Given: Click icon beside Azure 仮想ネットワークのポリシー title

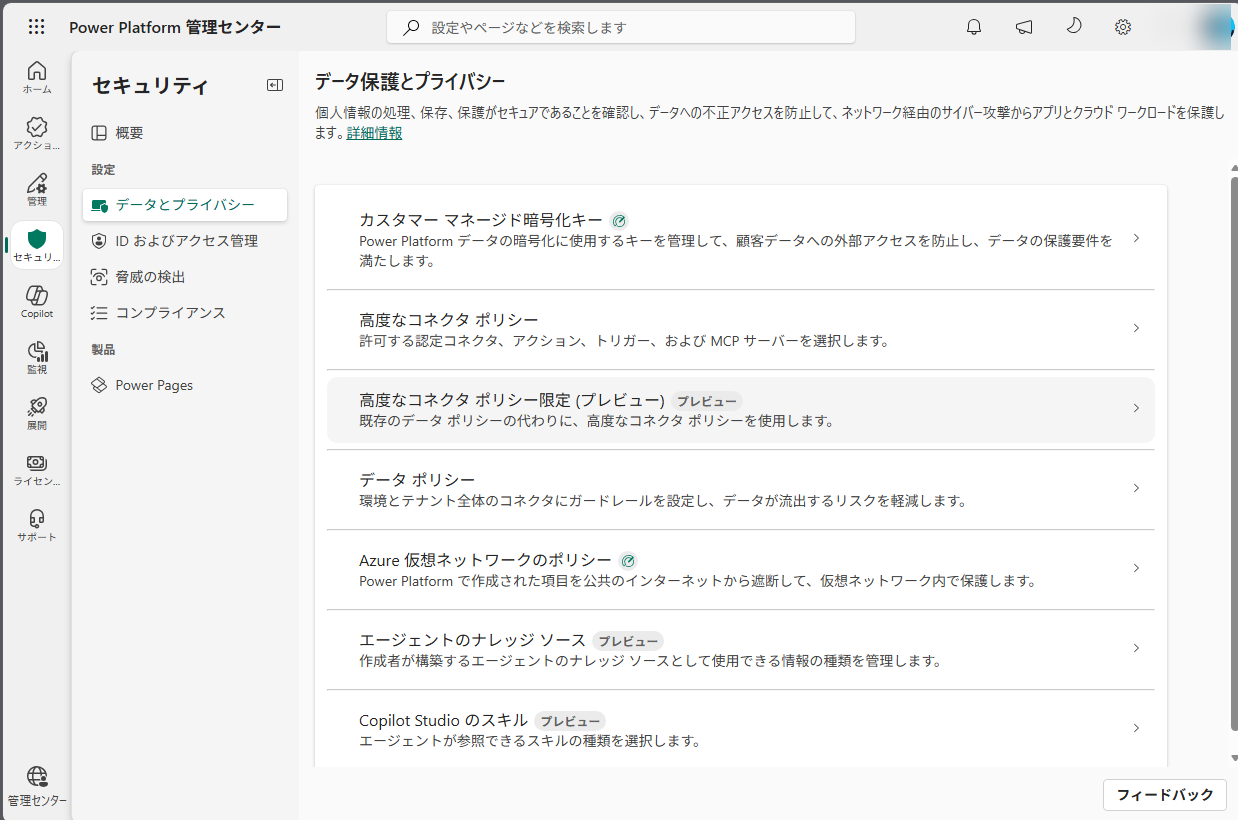Looking at the screenshot, I should 628,560.
